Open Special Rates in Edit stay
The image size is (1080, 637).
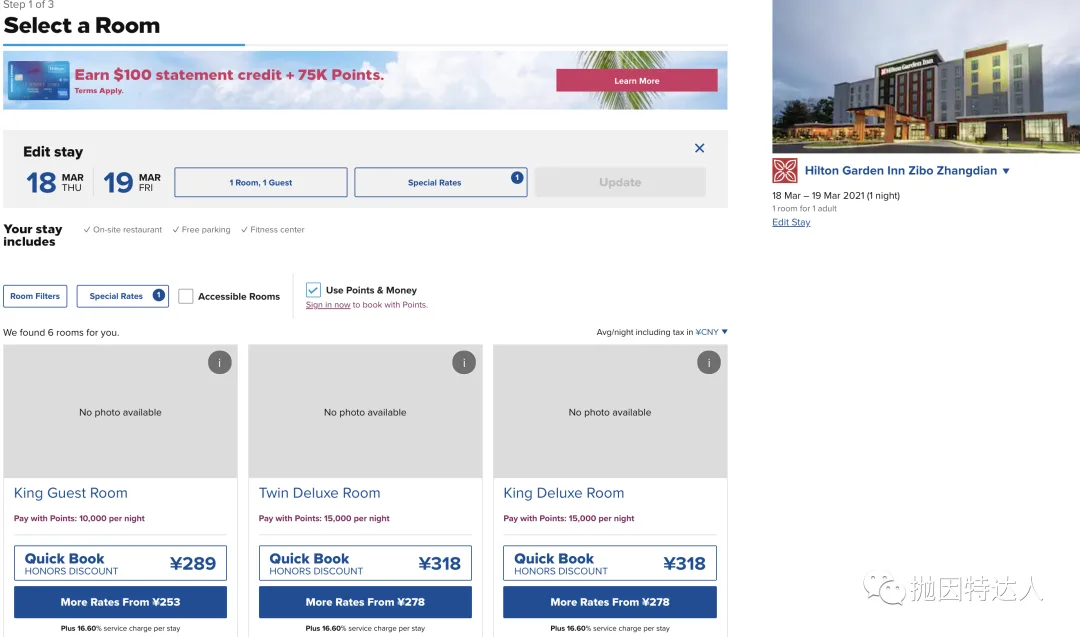click(441, 182)
